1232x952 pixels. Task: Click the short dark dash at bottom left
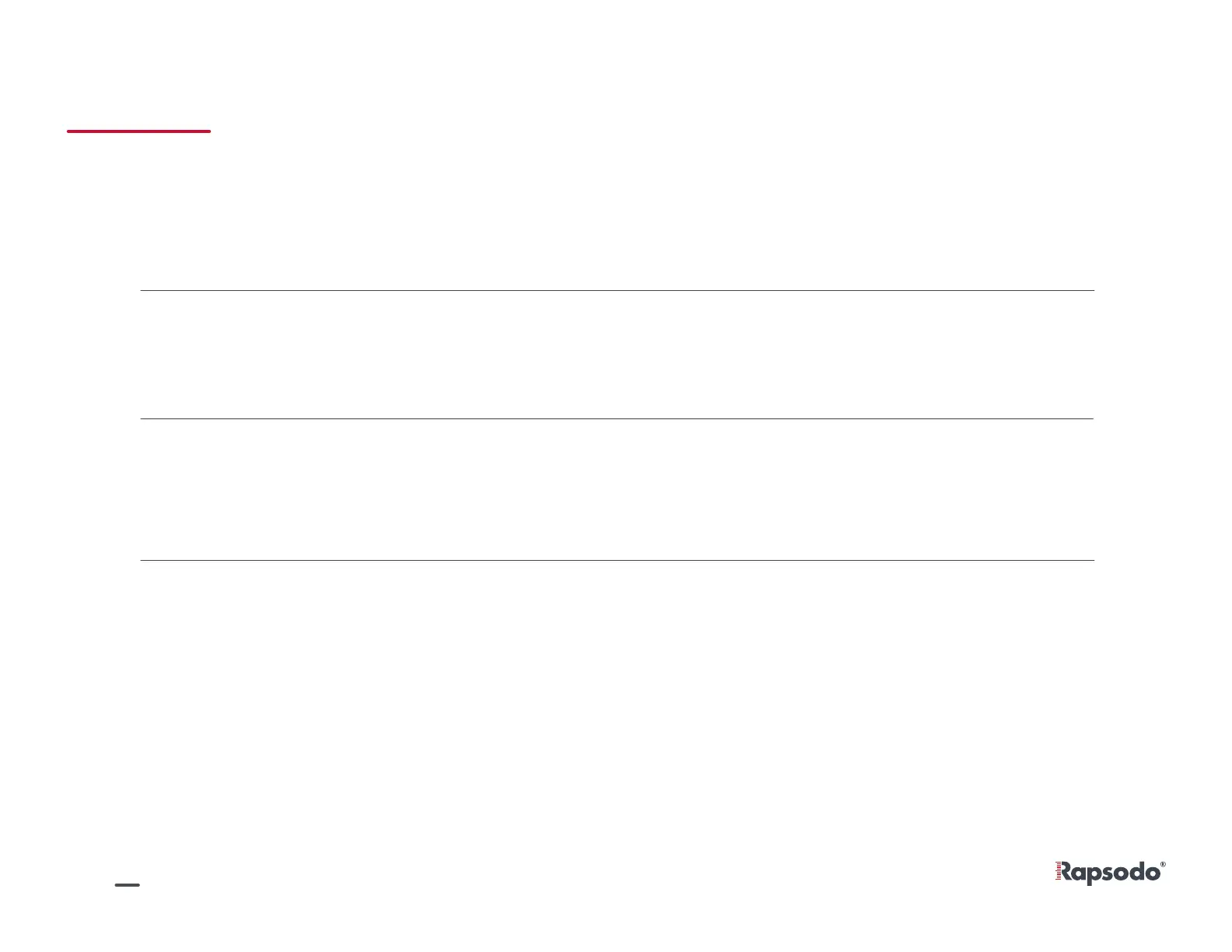point(127,885)
